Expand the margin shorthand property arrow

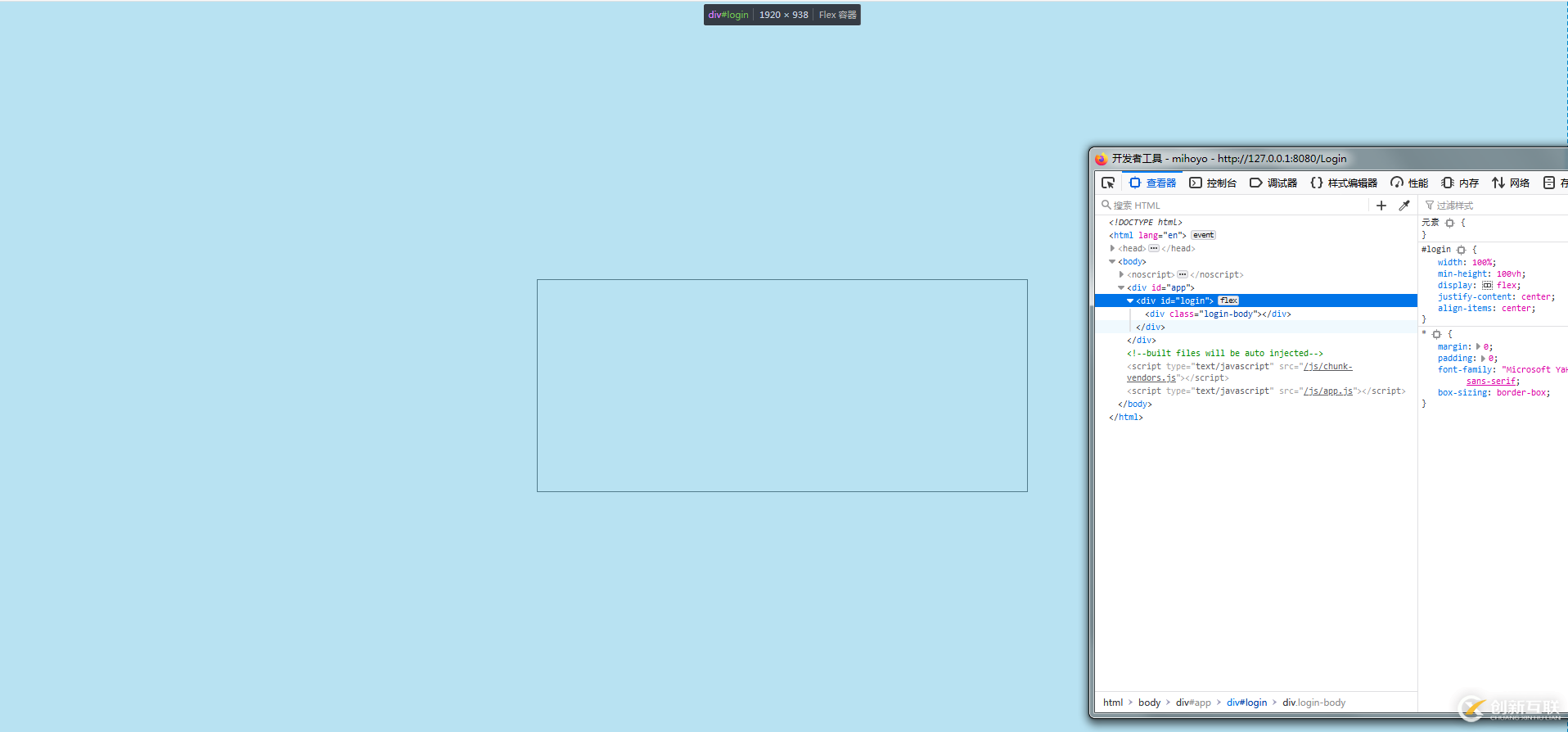(x=1478, y=346)
